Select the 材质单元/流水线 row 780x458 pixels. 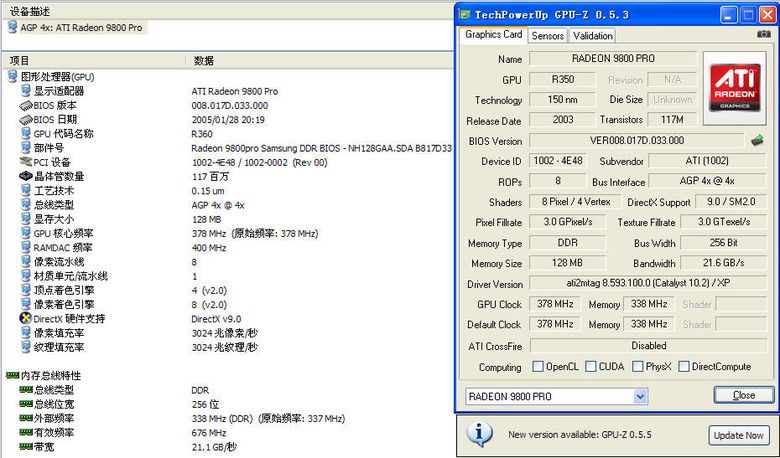227,276
